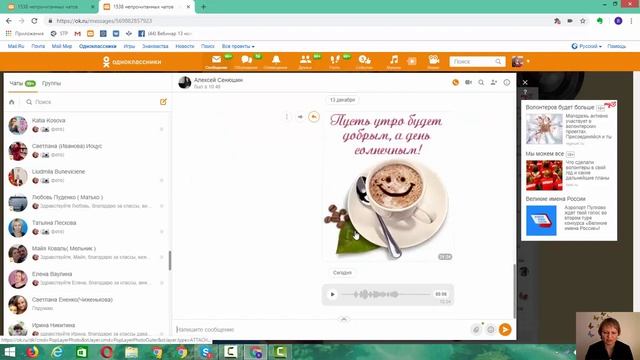
Task: Click the message input box
Action: point(320,329)
